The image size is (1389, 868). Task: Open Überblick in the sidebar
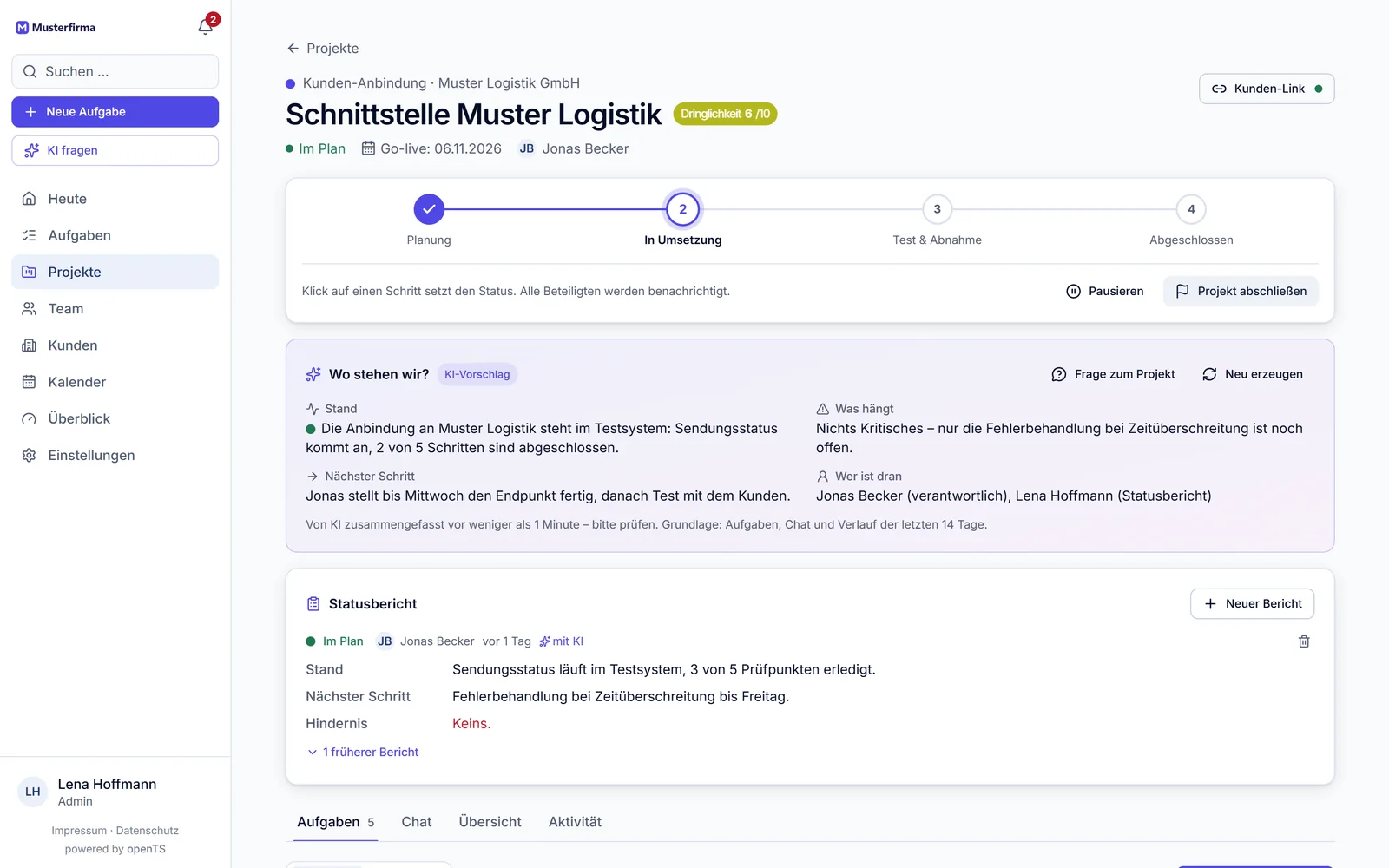click(115, 418)
